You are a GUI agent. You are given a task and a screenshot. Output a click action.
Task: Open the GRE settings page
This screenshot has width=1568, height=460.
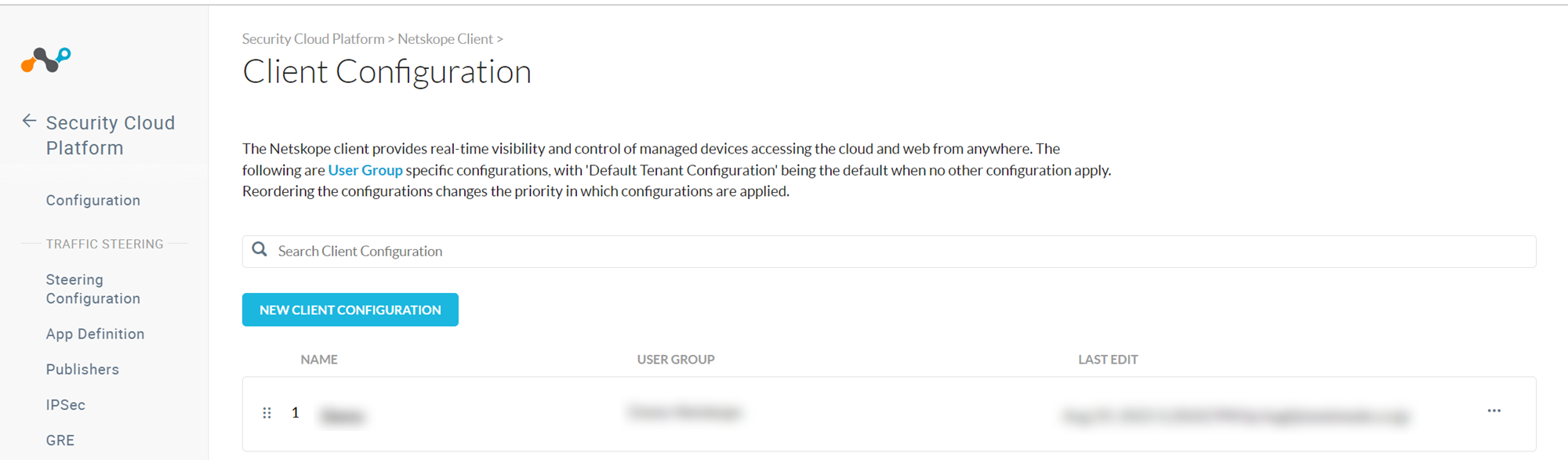[x=59, y=440]
